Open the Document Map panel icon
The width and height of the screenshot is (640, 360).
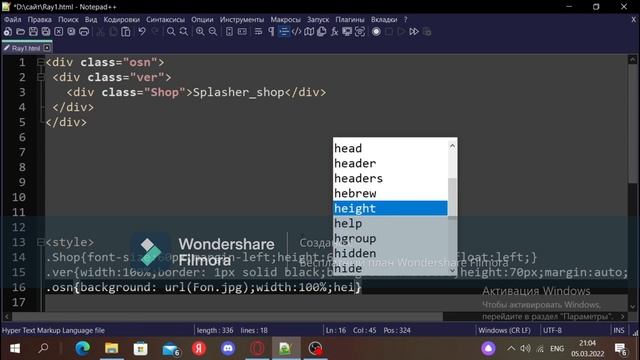[x=309, y=31]
